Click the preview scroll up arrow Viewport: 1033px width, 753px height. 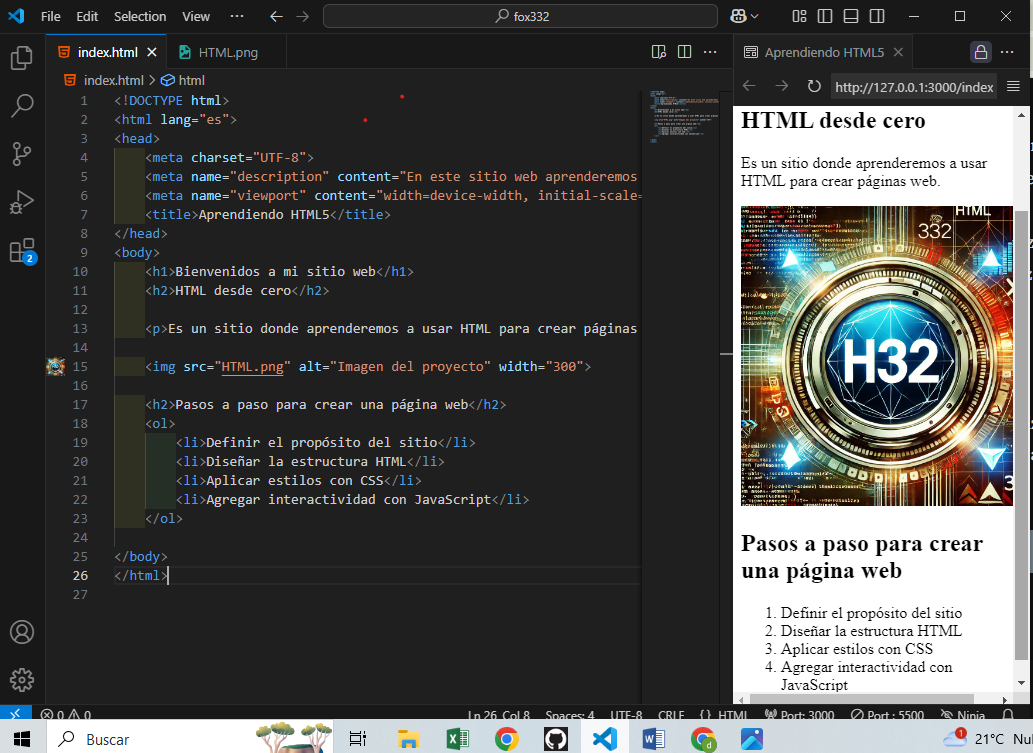(x=1021, y=115)
